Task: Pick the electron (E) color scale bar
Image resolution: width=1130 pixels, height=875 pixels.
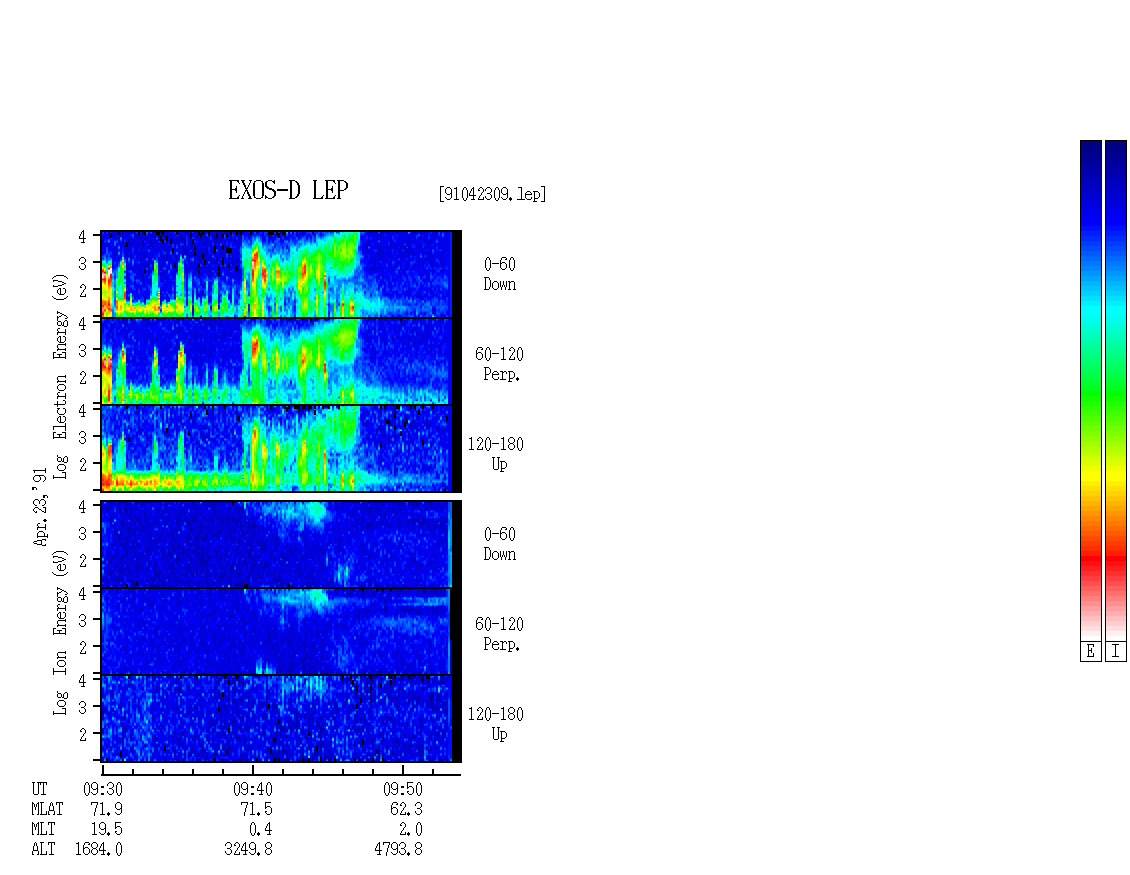Action: click(1090, 390)
